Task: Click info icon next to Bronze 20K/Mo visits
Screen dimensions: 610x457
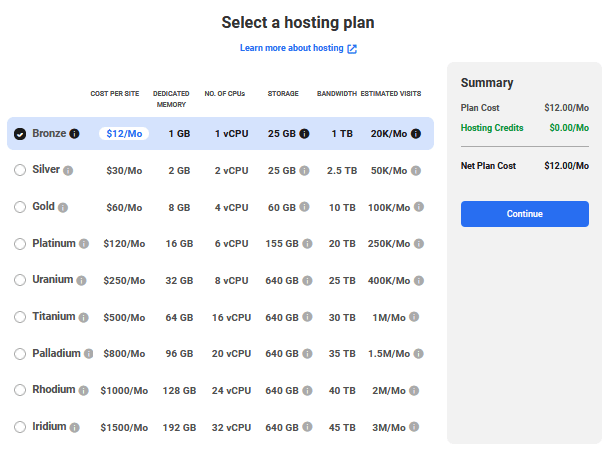Action: click(415, 134)
